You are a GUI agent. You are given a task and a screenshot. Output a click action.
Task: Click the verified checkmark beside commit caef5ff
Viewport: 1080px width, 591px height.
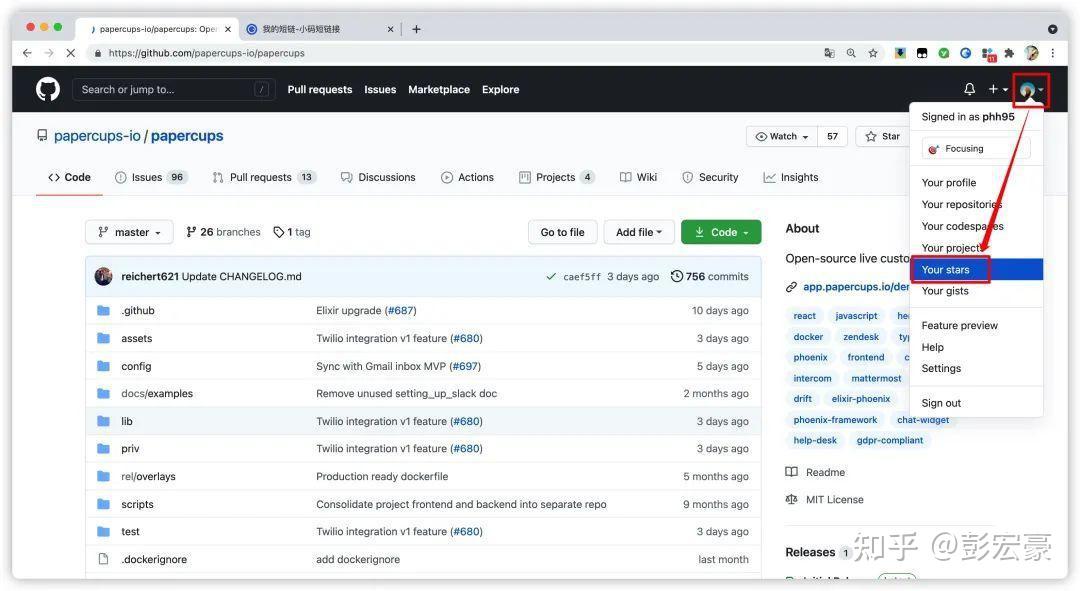(x=550, y=276)
